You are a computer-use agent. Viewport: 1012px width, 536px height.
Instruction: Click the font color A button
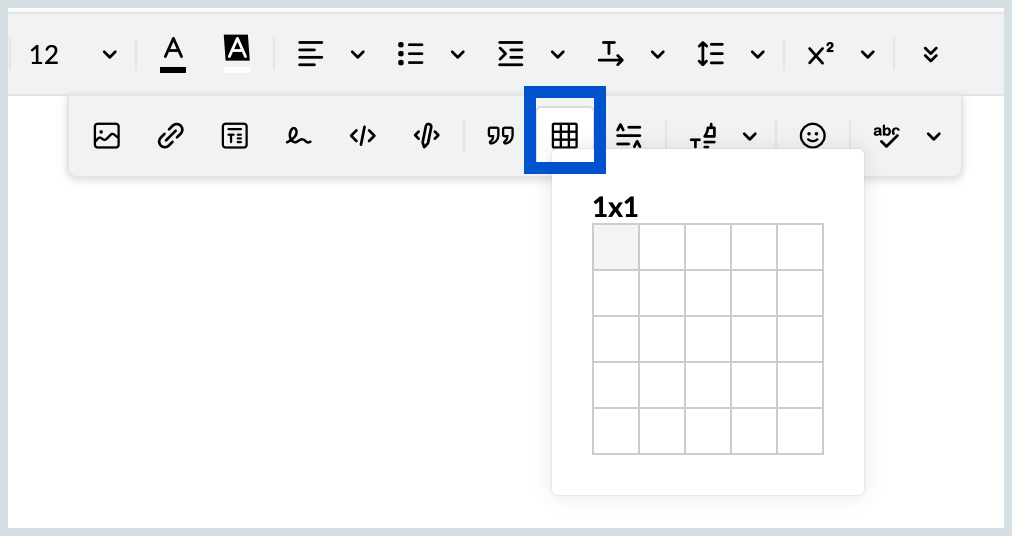click(173, 54)
